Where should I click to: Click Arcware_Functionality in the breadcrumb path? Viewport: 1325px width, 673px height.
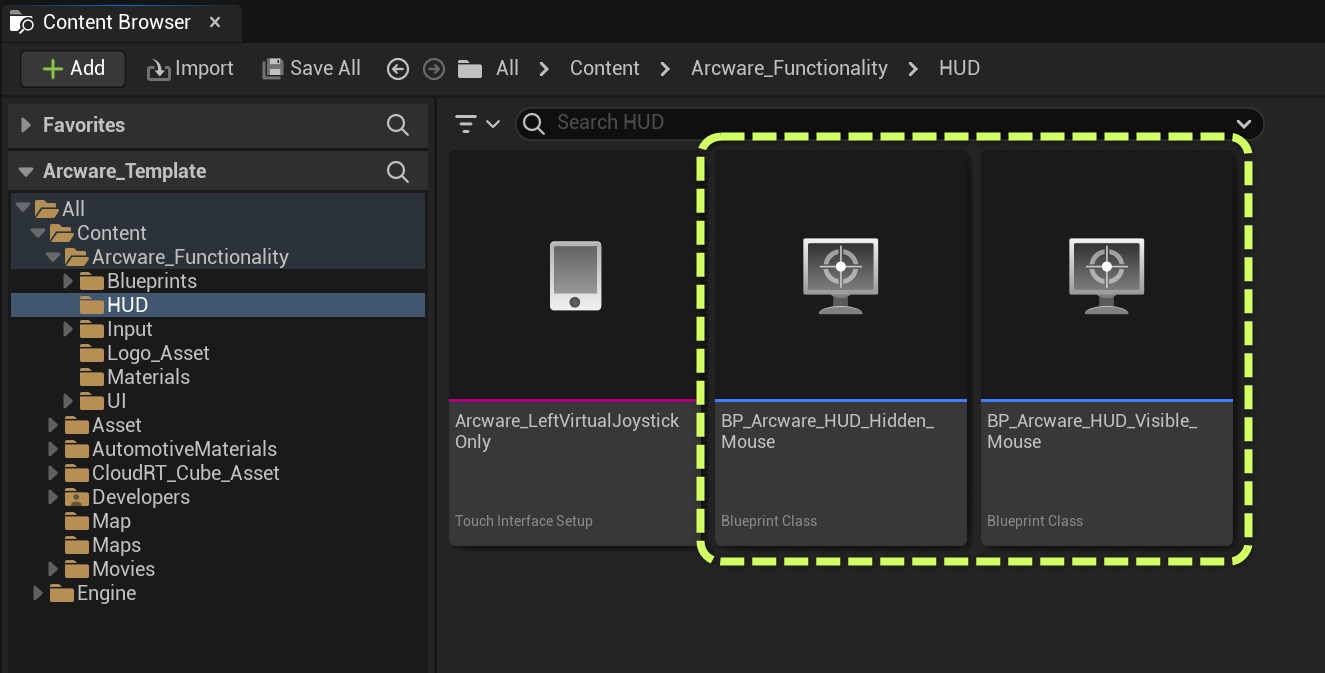click(x=789, y=68)
